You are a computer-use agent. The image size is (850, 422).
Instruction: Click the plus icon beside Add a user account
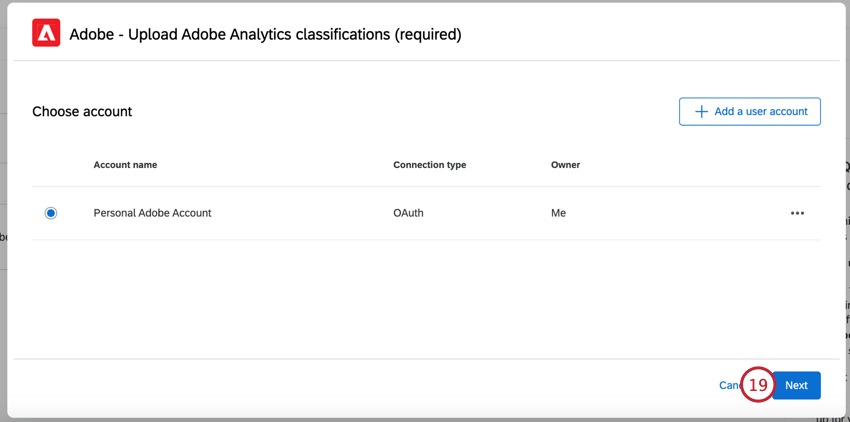(x=701, y=112)
